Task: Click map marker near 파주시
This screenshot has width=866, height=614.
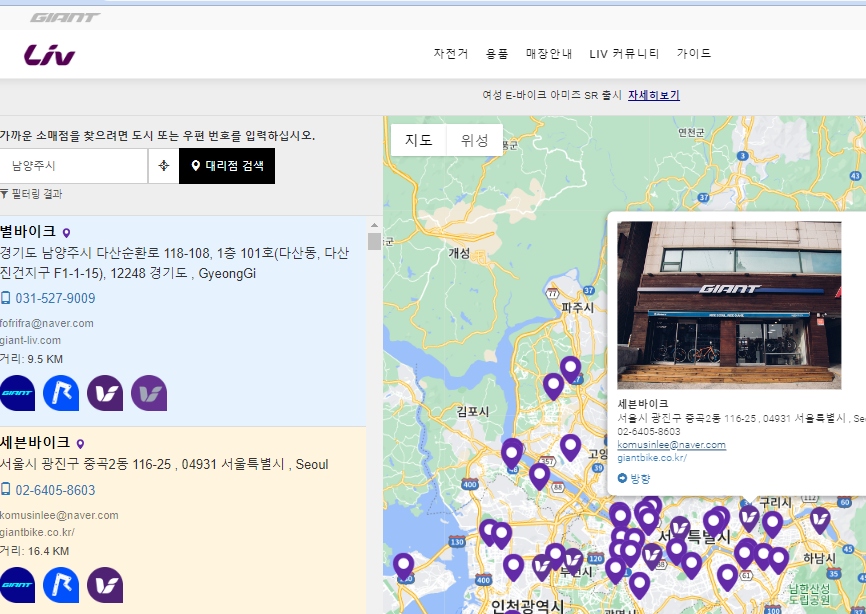Action: pyautogui.click(x=571, y=369)
